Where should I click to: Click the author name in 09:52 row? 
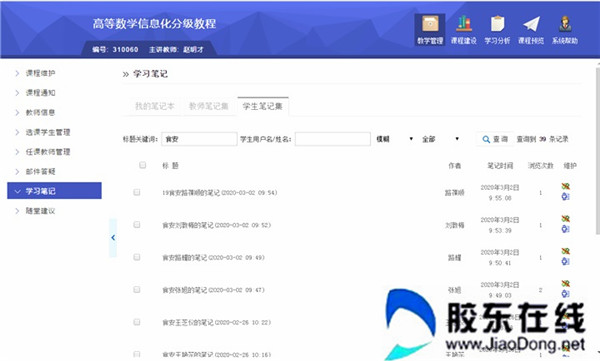(x=454, y=225)
